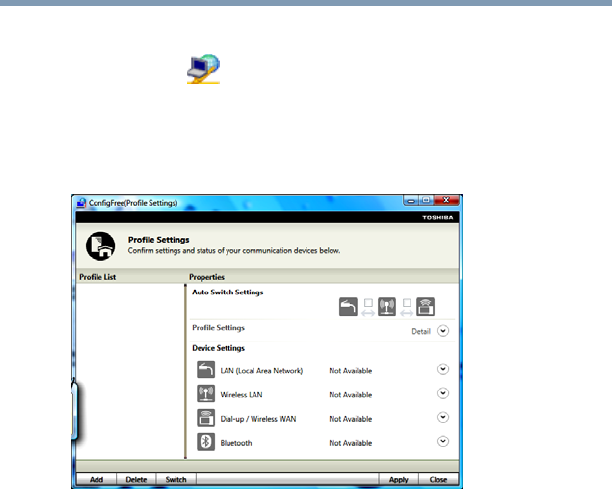Image resolution: width=612 pixels, height=489 pixels.
Task: Expand the Dial-up / Wireless WAN settings
Action: click(x=443, y=418)
